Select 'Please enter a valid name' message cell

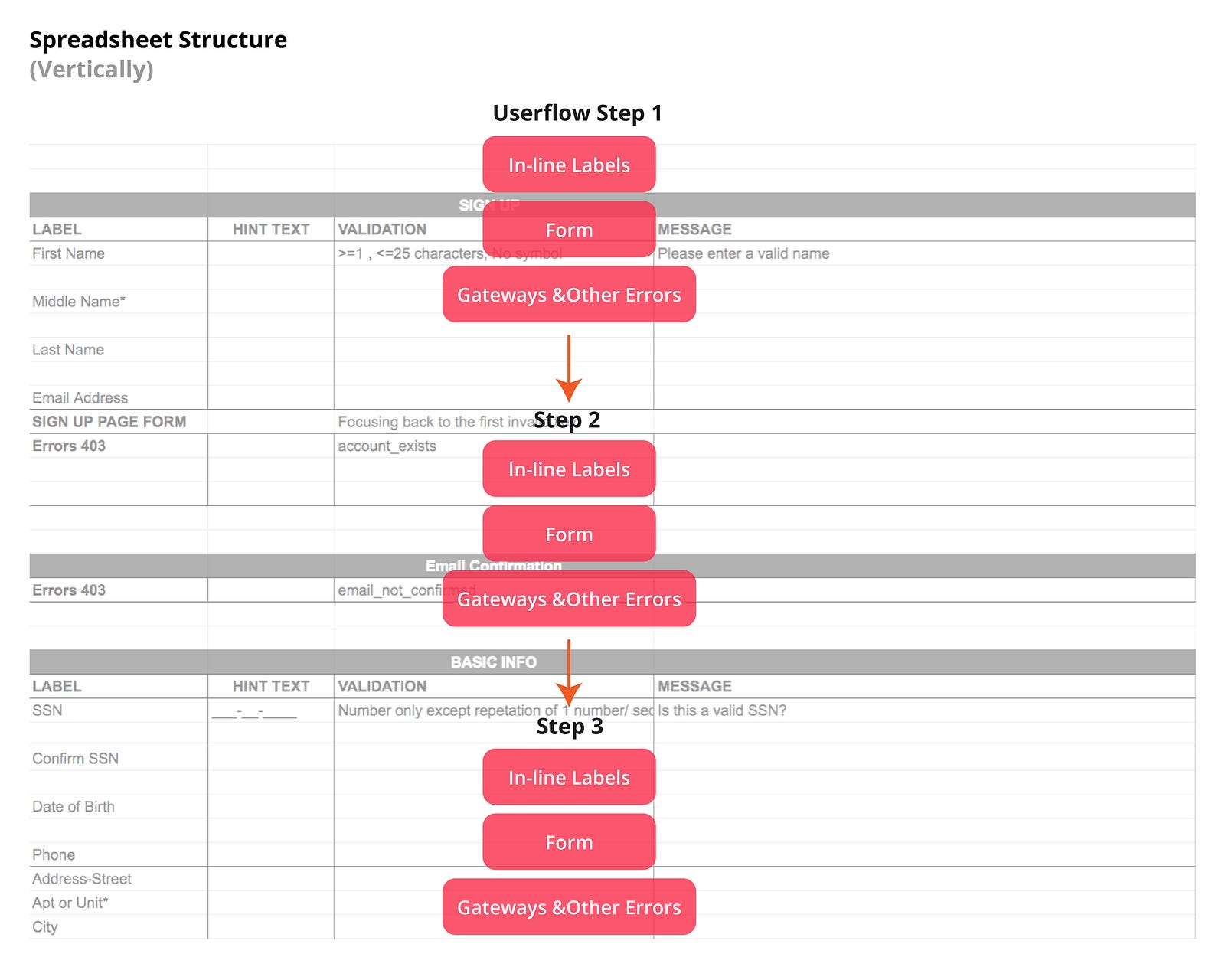click(743, 253)
